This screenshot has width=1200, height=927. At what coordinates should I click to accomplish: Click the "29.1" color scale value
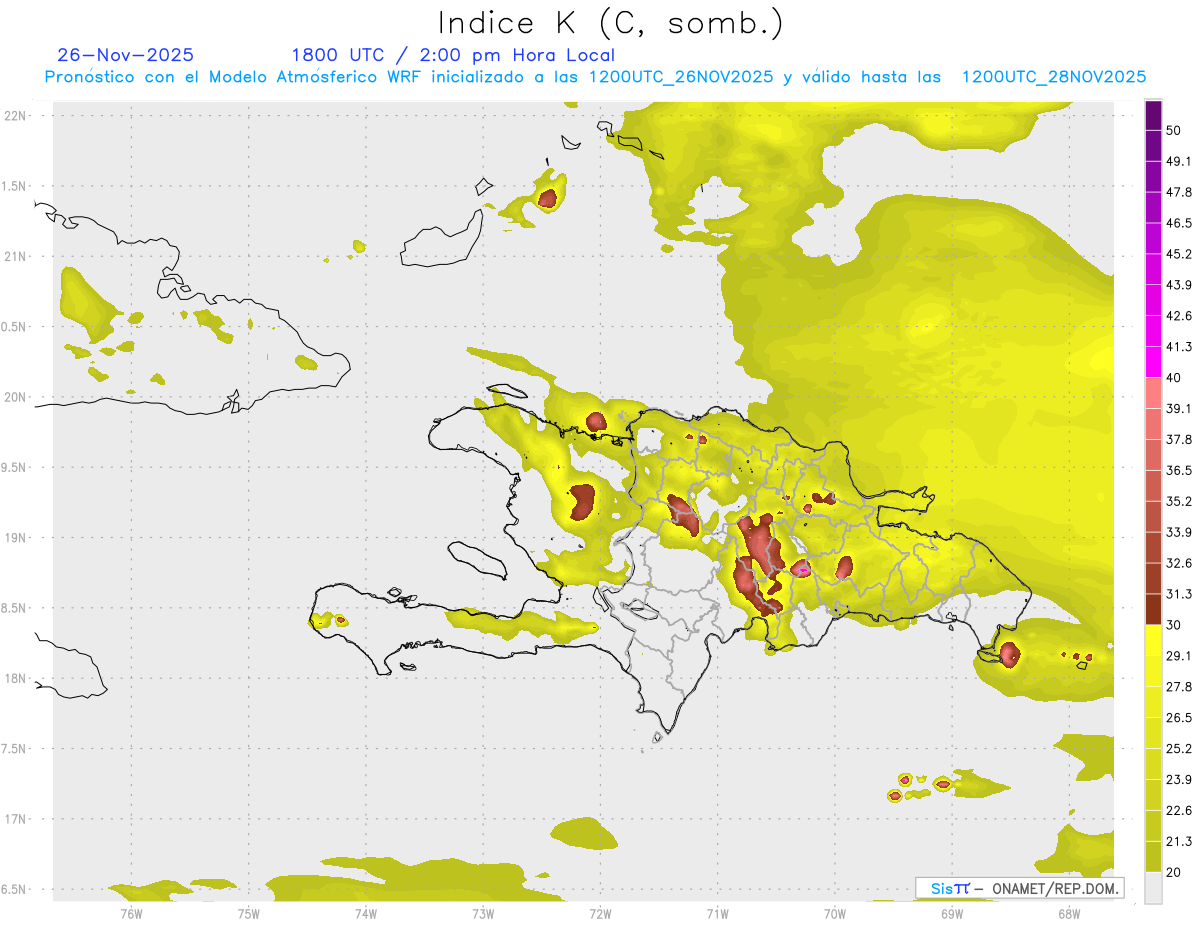(x=1179, y=656)
